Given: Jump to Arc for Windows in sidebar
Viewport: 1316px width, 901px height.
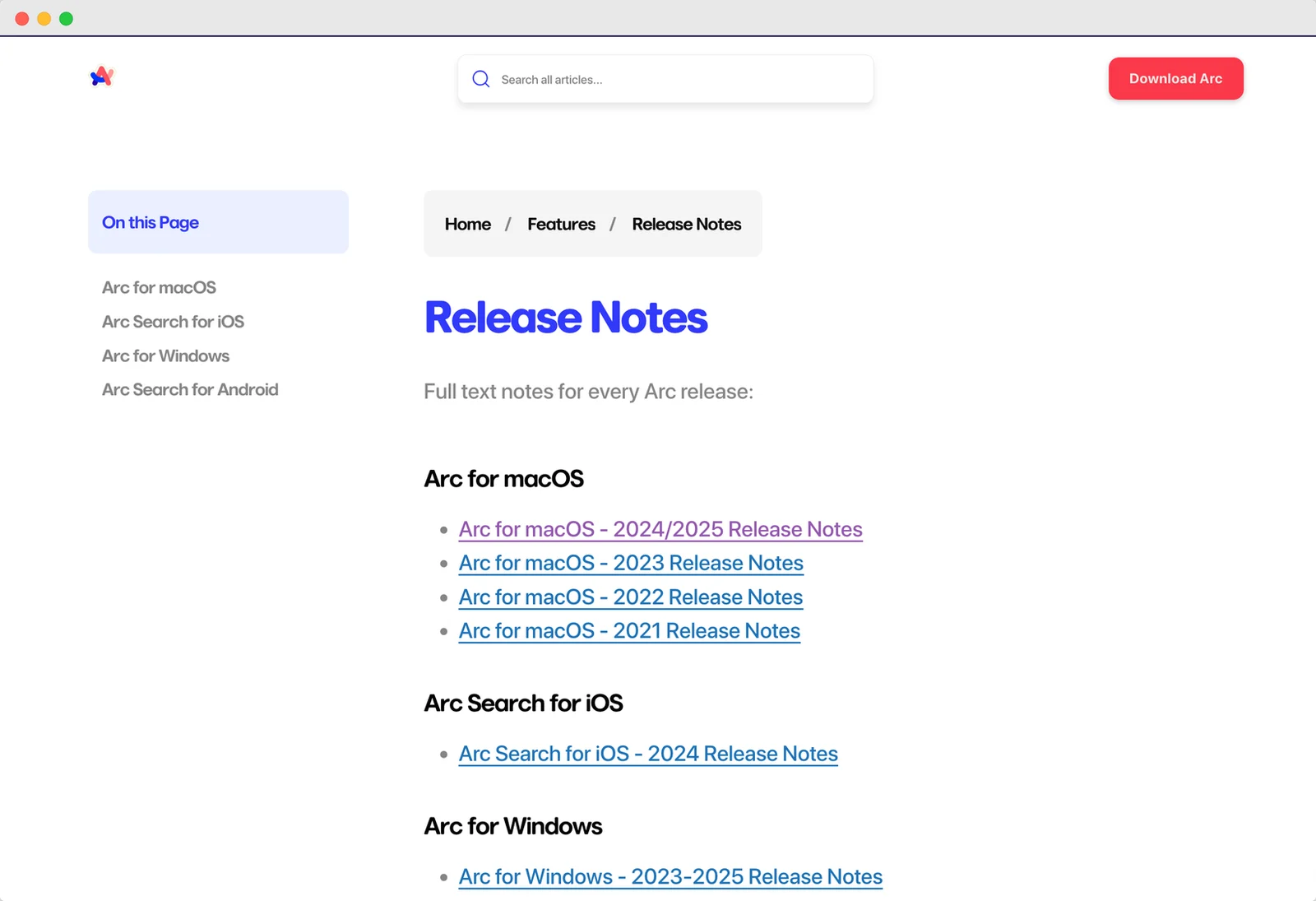Looking at the screenshot, I should 165,355.
